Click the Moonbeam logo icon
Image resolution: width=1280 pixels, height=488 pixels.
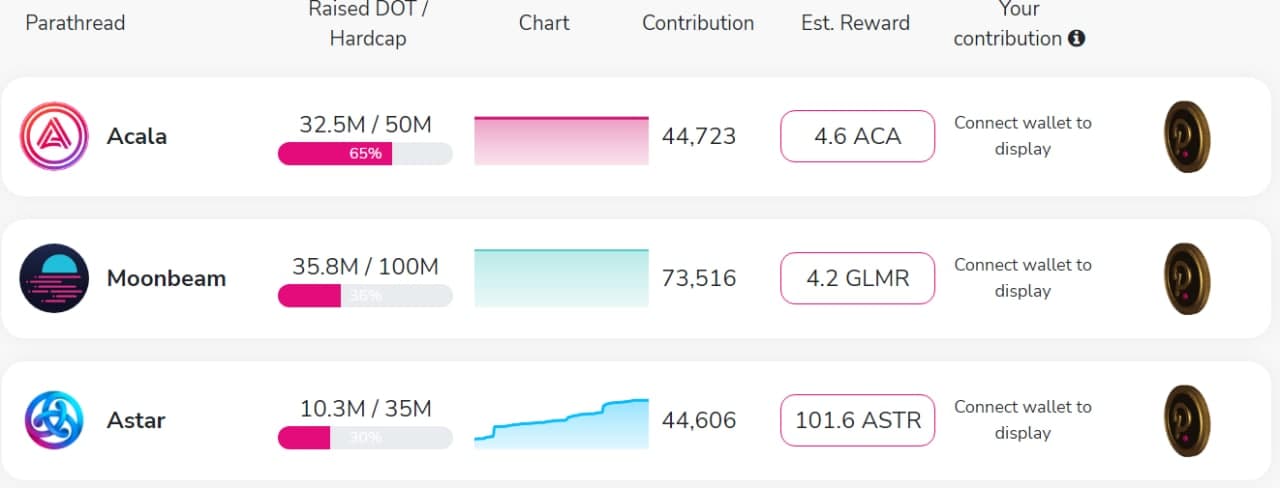click(x=55, y=278)
